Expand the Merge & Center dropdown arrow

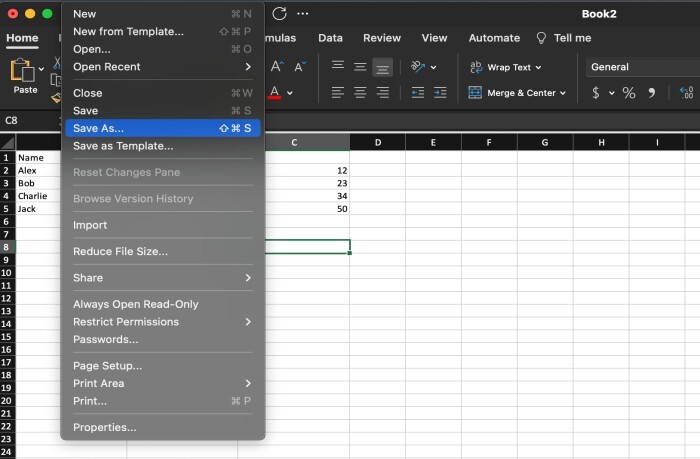(x=563, y=93)
